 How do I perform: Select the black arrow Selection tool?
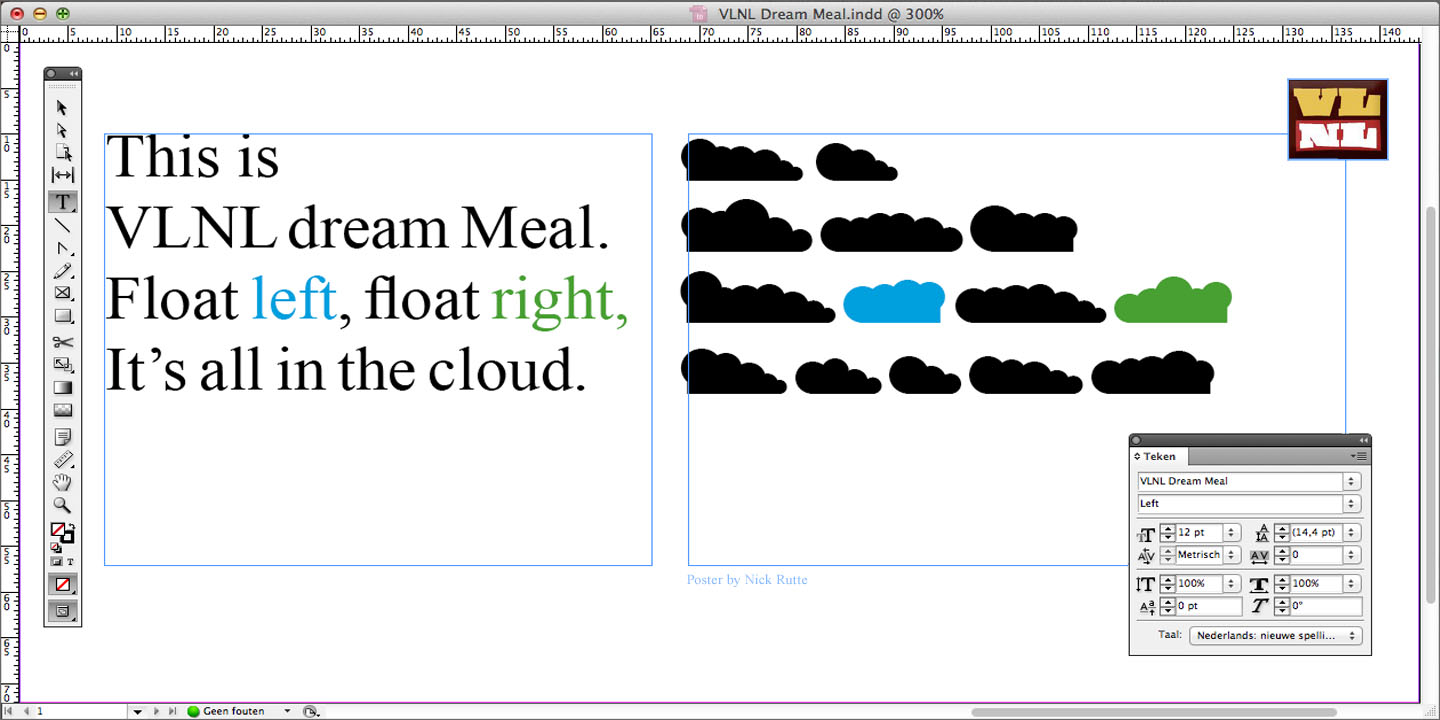[x=62, y=107]
